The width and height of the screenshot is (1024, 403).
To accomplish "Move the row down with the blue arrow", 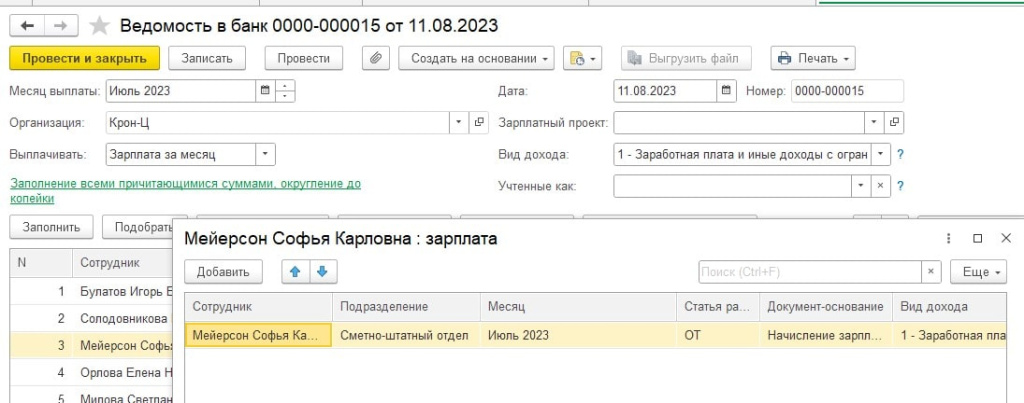I will click(323, 272).
